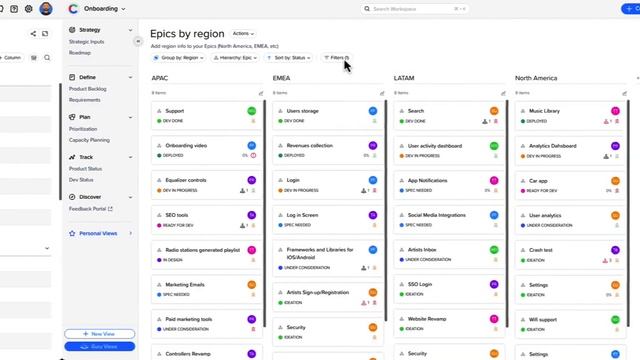The height and width of the screenshot is (360, 640).
Task: Open Product Backlog in sidebar
Action: tap(88, 89)
